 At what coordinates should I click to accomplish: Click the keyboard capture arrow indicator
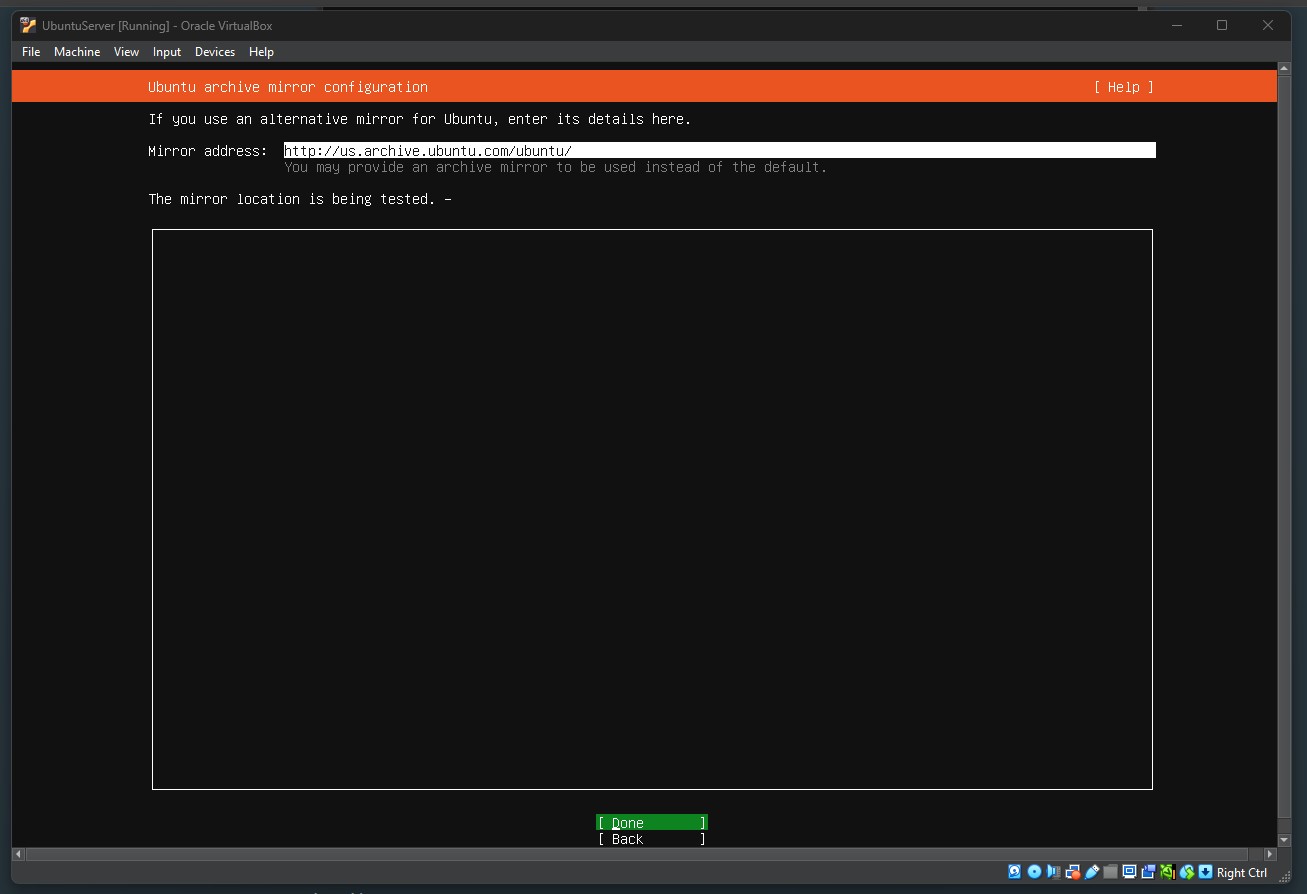tap(1205, 872)
